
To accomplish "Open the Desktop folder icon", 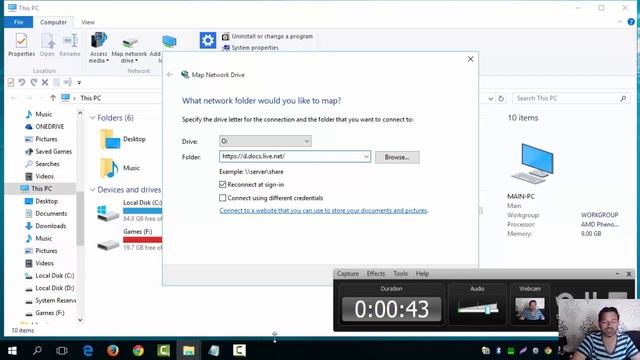I will tap(109, 139).
